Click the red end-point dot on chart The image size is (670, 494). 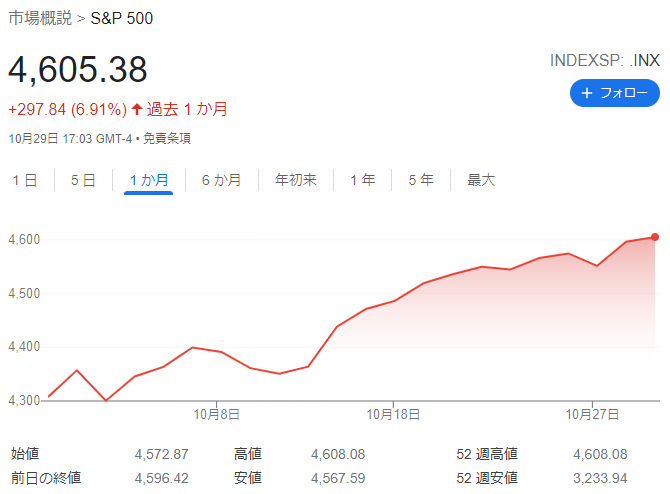pos(655,237)
